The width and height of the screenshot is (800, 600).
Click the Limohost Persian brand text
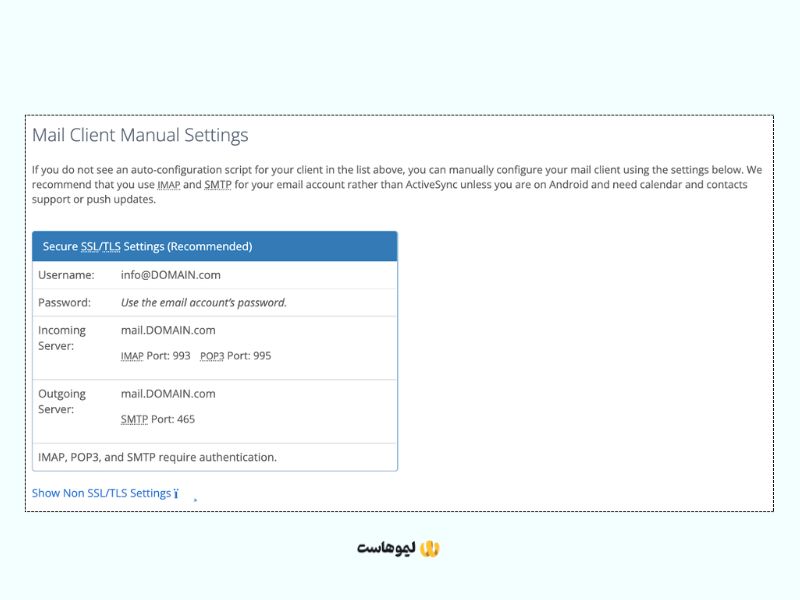click(385, 549)
